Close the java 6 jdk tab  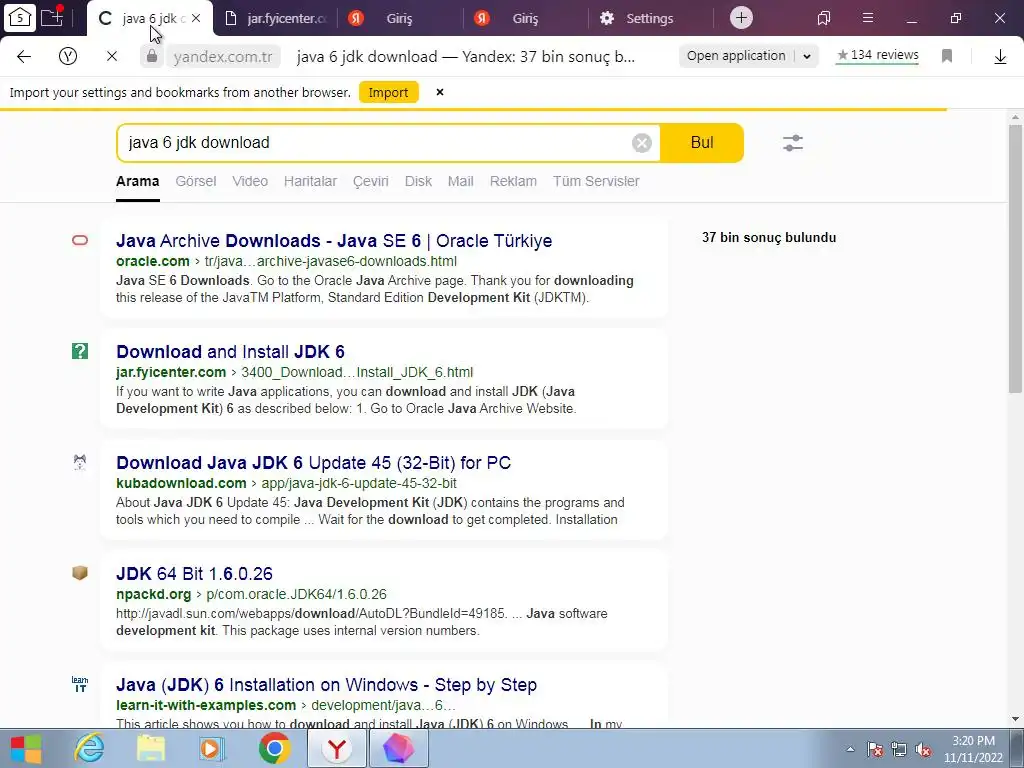tap(196, 18)
